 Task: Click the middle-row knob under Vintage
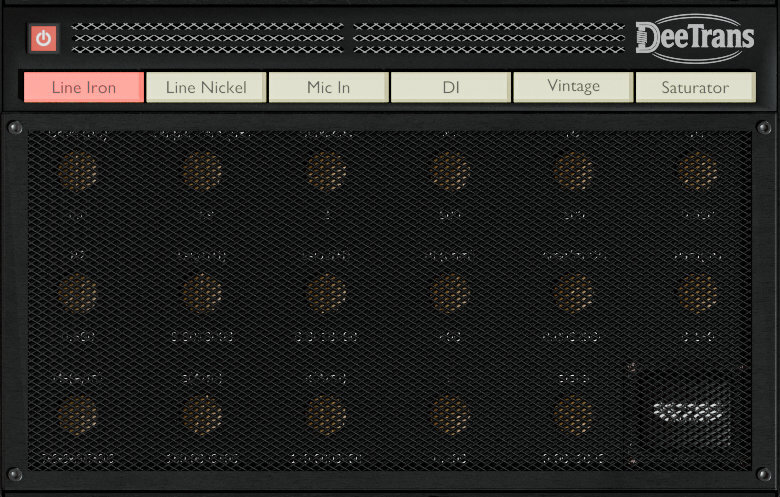click(573, 293)
